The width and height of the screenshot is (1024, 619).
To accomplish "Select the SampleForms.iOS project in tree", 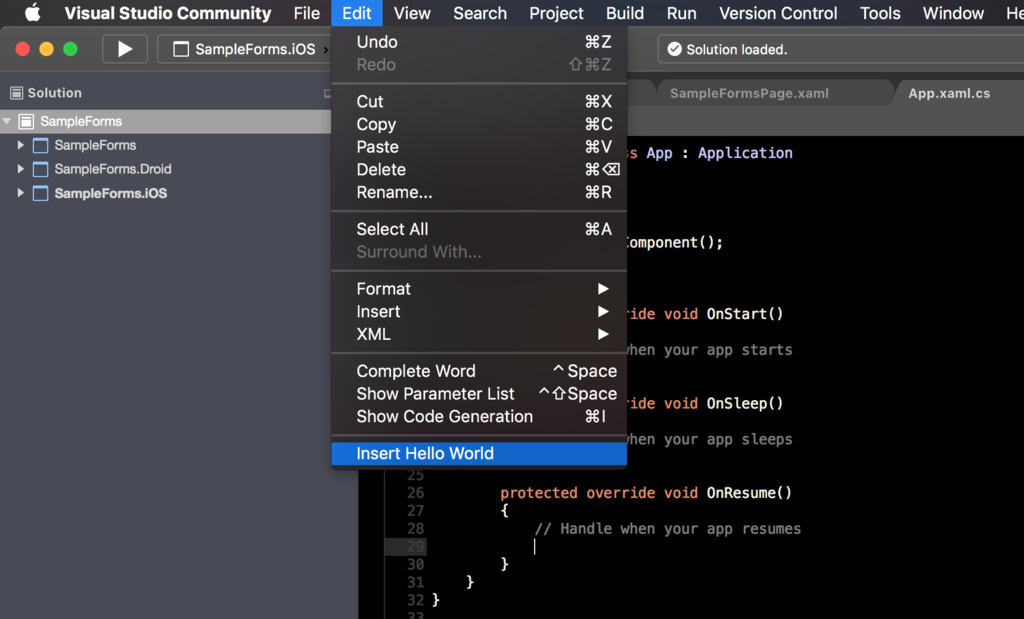I will (110, 193).
